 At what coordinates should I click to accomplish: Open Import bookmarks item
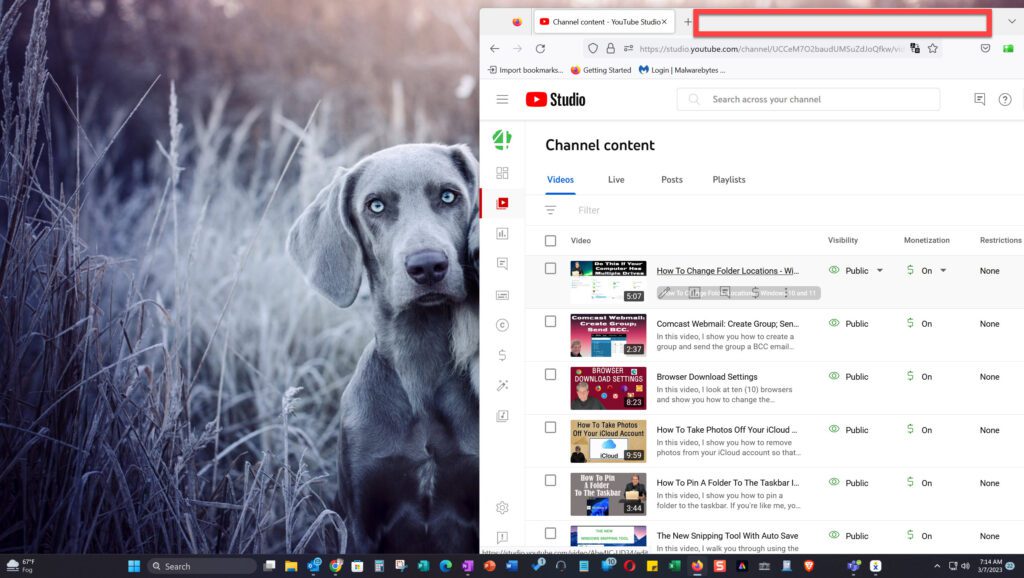[526, 70]
